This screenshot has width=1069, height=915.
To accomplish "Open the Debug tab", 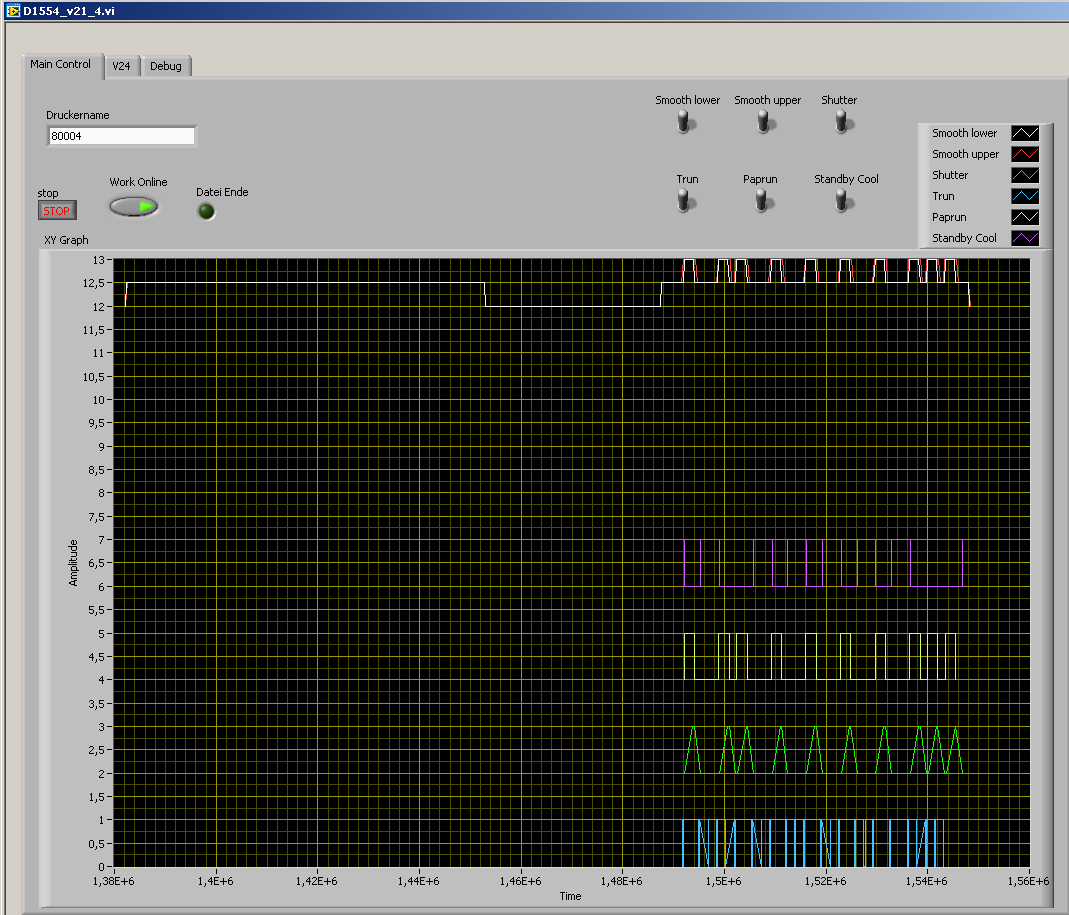I will coord(166,66).
